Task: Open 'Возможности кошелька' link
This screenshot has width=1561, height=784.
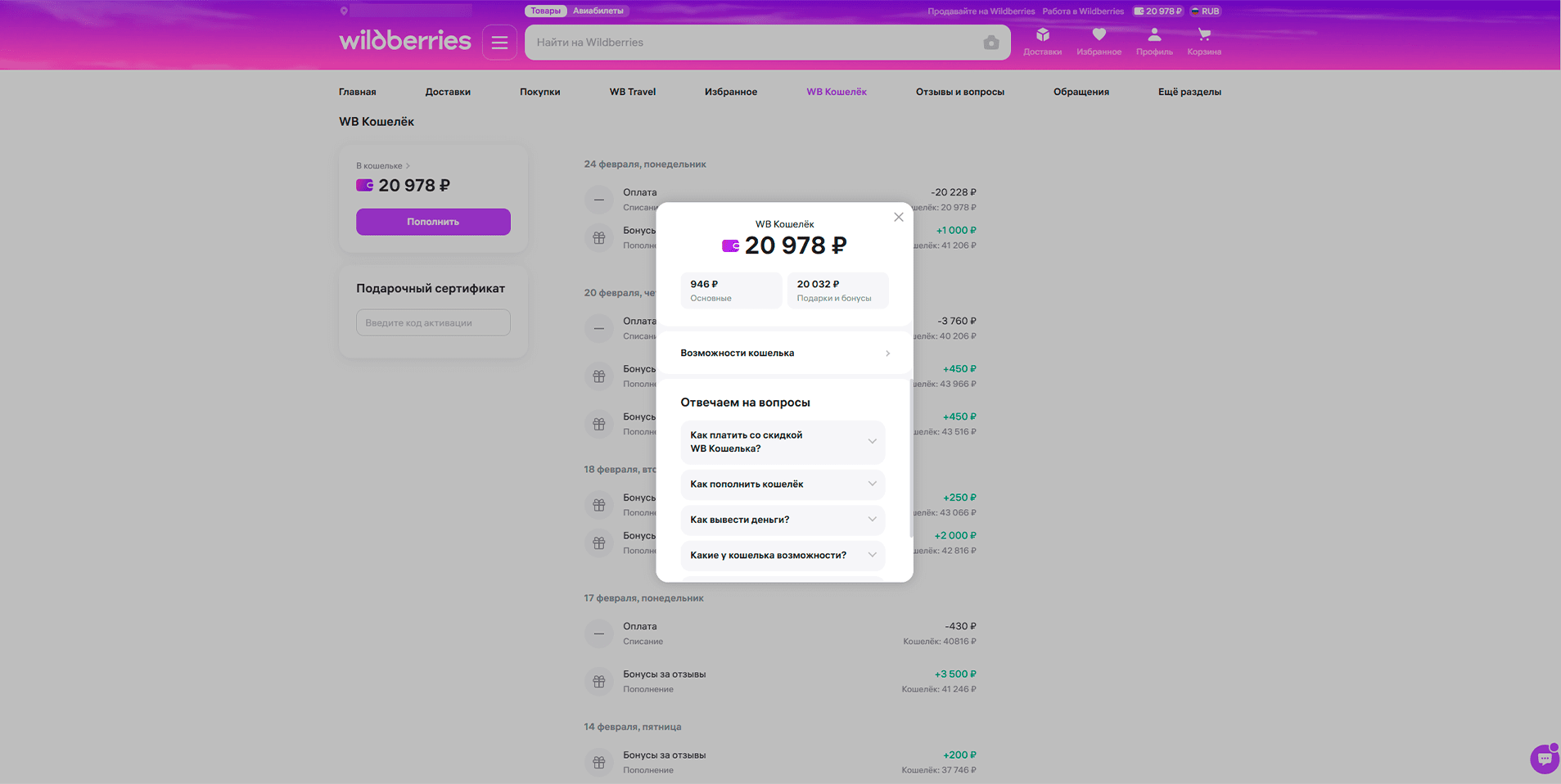Action: click(784, 354)
